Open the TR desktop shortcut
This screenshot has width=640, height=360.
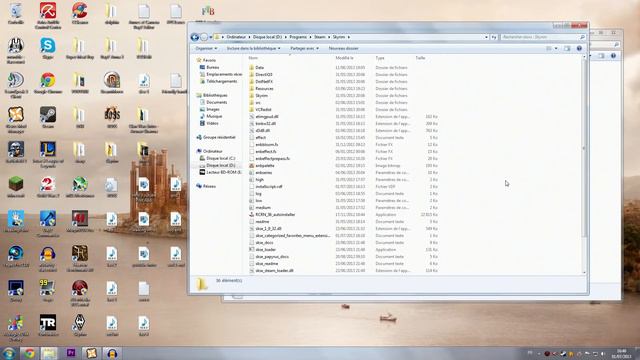coord(48,326)
